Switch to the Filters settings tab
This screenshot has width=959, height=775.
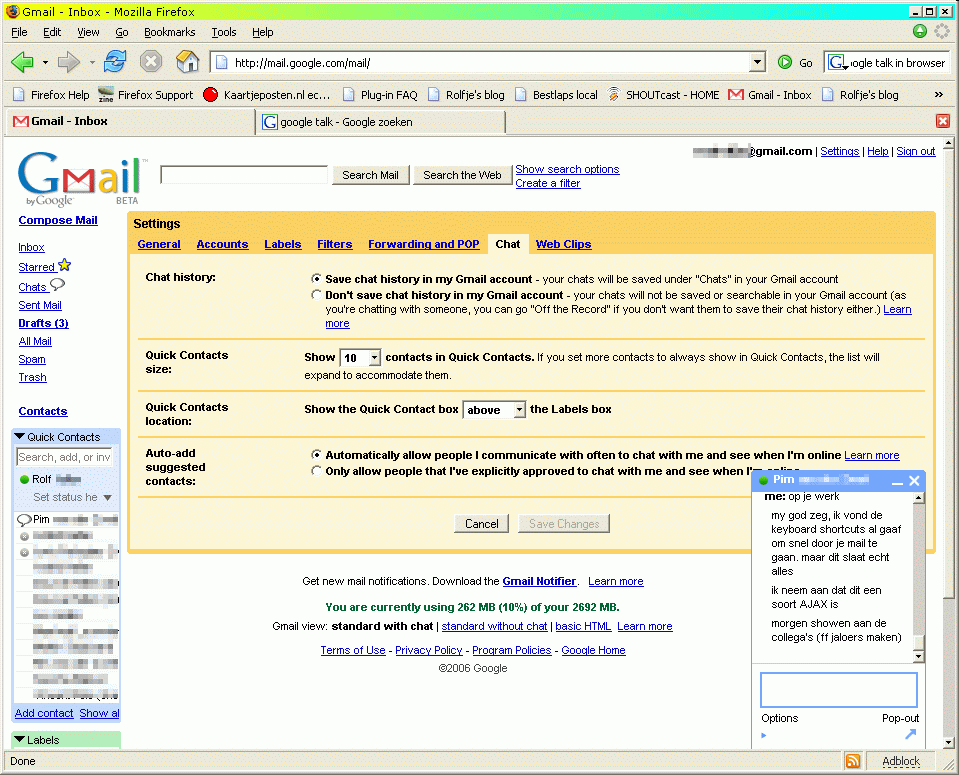pyautogui.click(x=334, y=244)
